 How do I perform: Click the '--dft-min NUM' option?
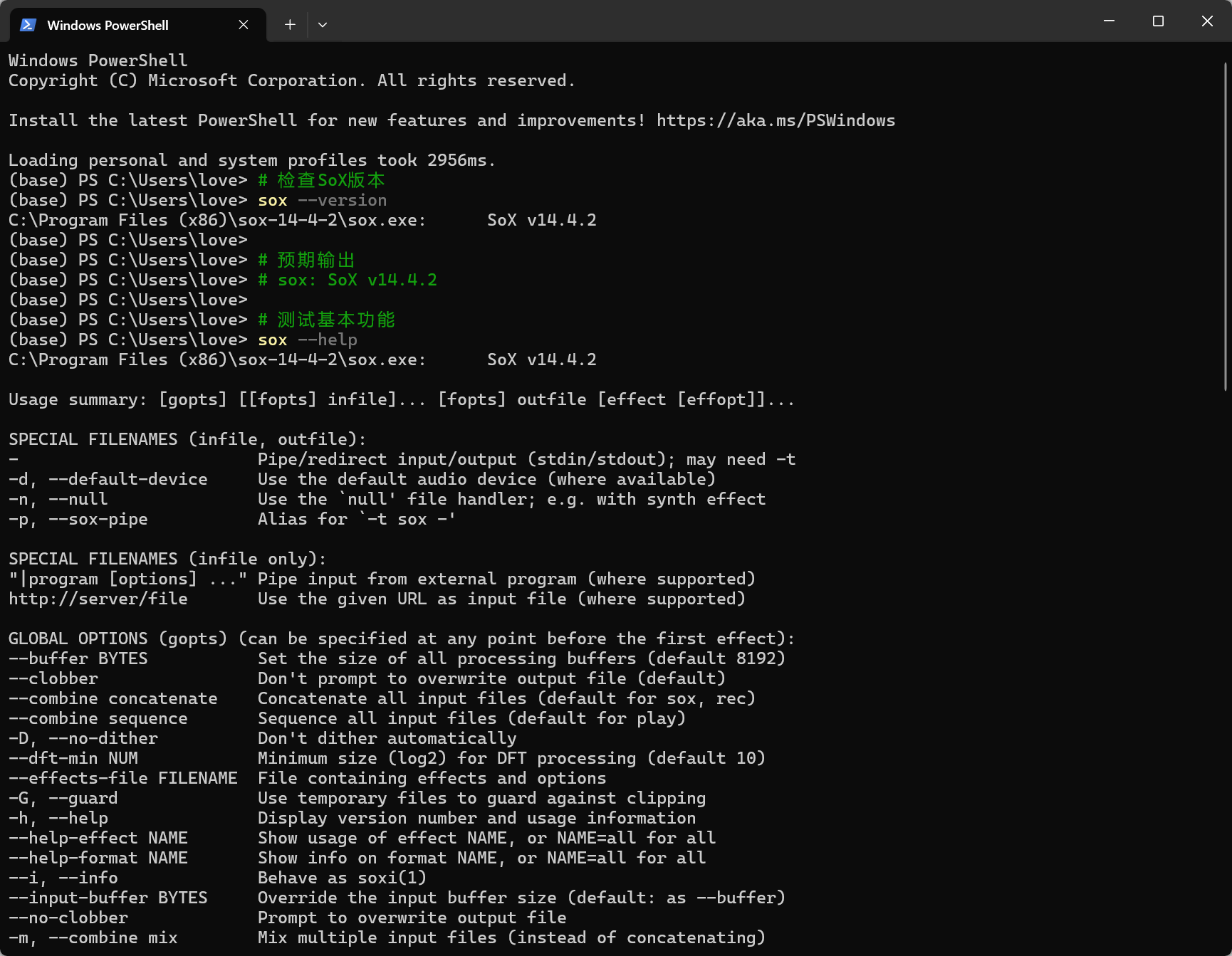(73, 758)
